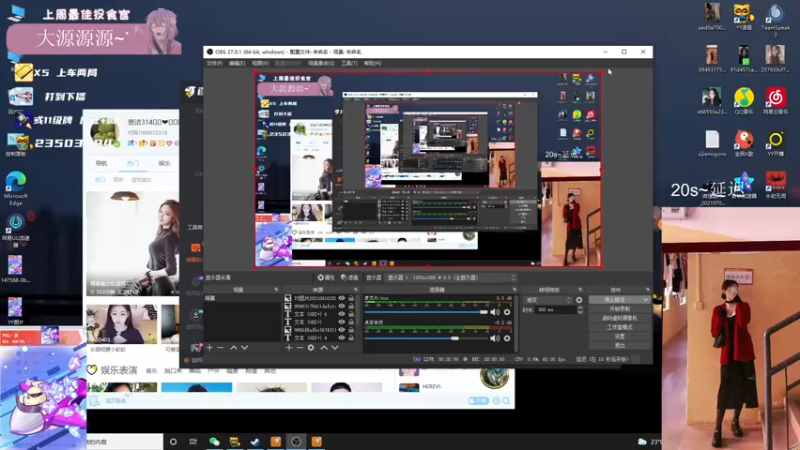Move scene up with arrow icon

pyautogui.click(x=233, y=347)
